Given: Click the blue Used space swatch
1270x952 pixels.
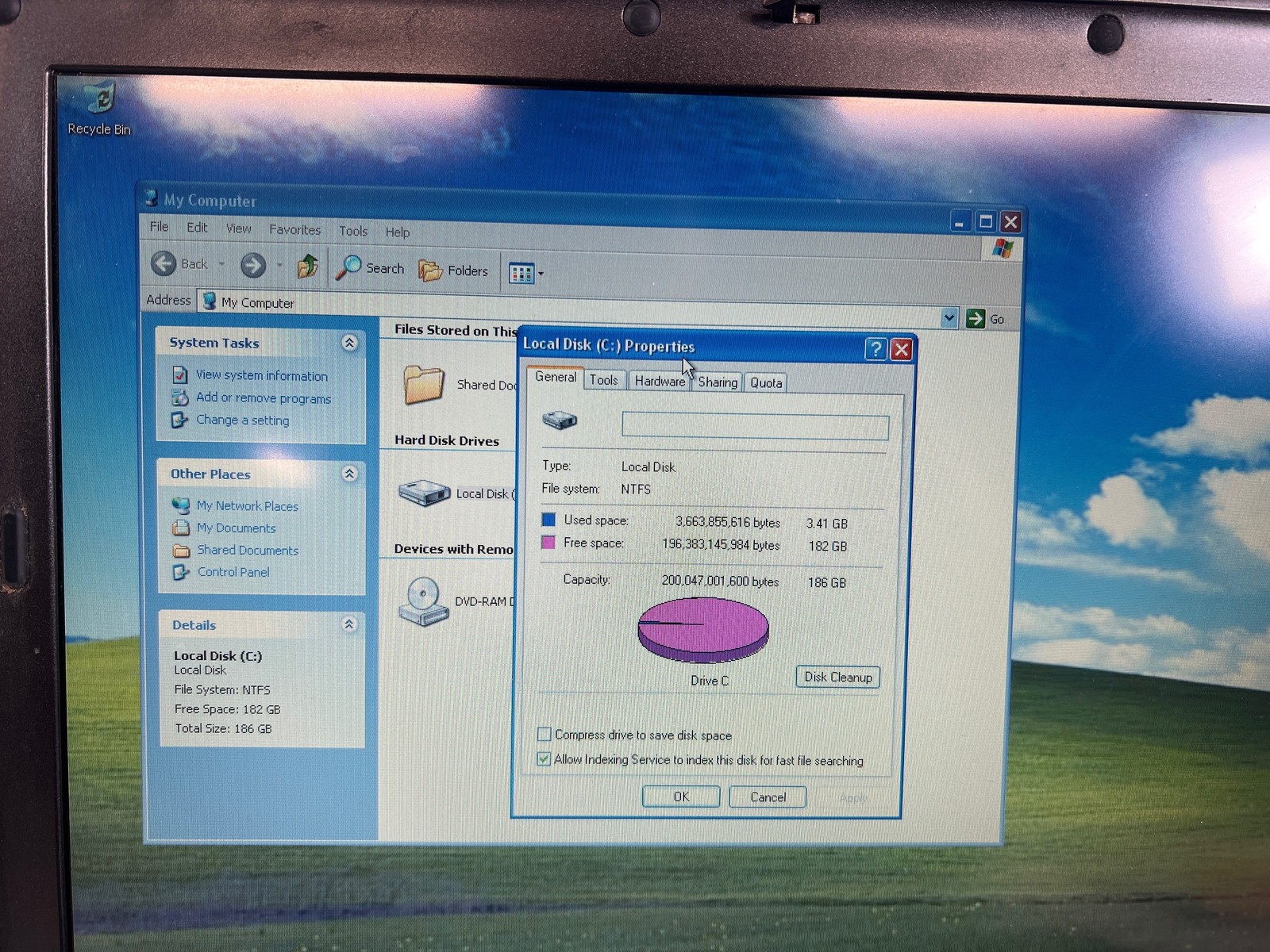Looking at the screenshot, I should click(548, 520).
